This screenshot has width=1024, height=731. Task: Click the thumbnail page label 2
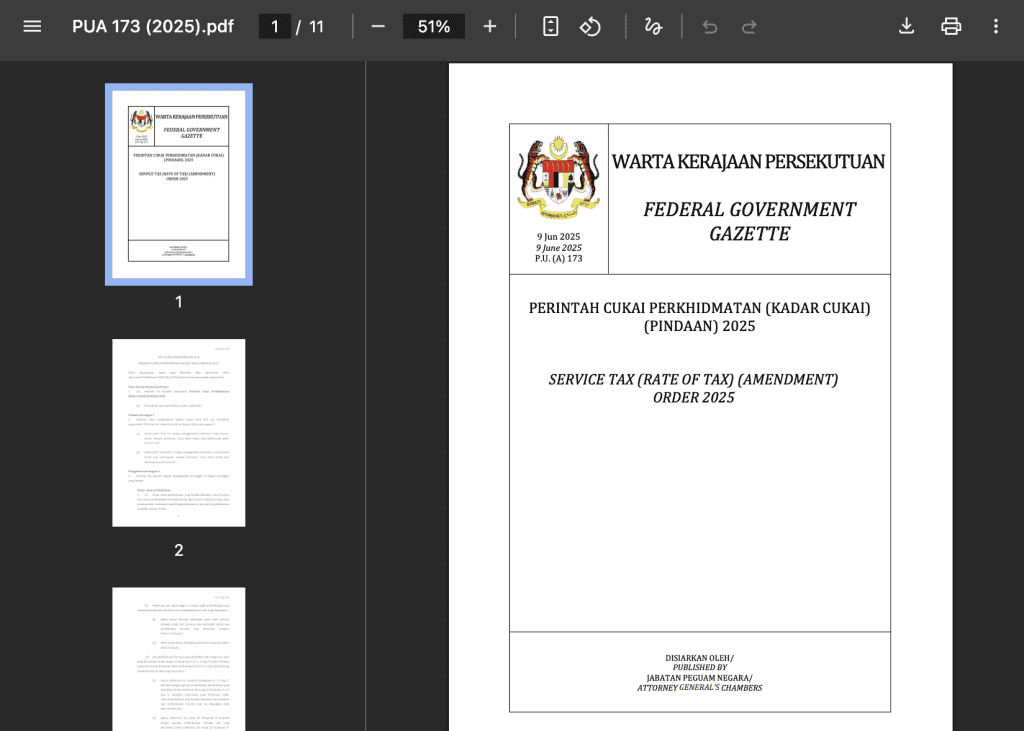(179, 550)
